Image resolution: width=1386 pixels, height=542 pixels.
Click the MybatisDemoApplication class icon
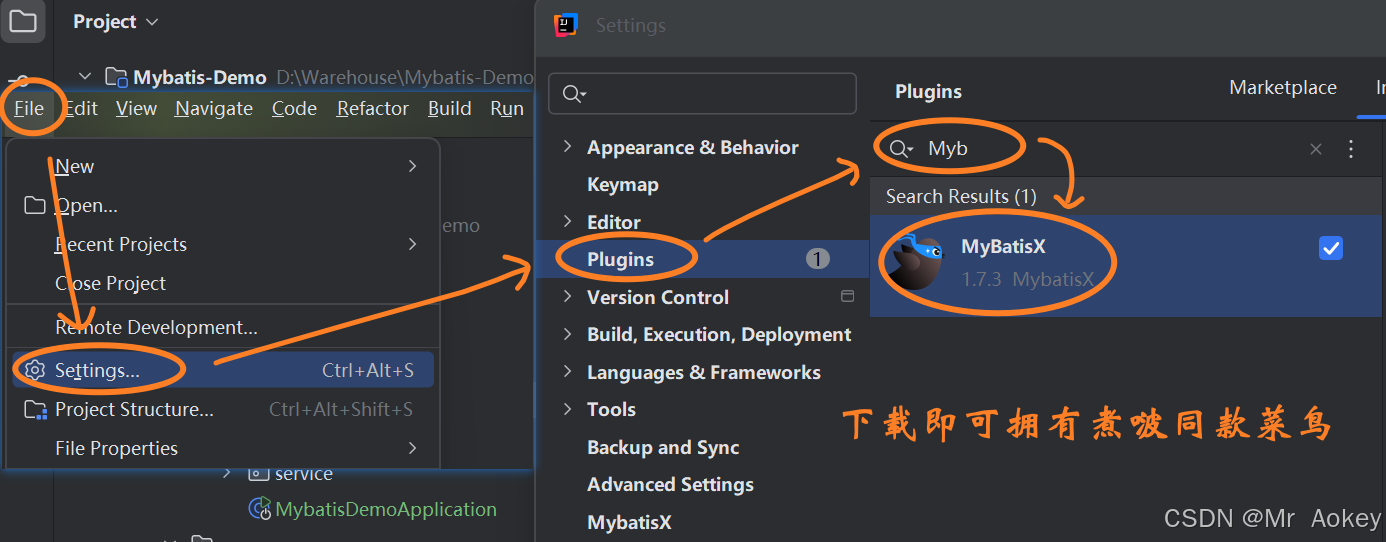click(259, 509)
